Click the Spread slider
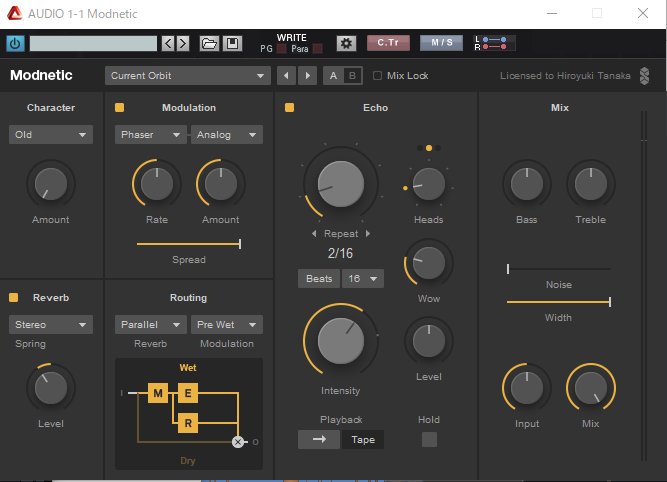Image resolution: width=667 pixels, height=482 pixels. [189, 244]
